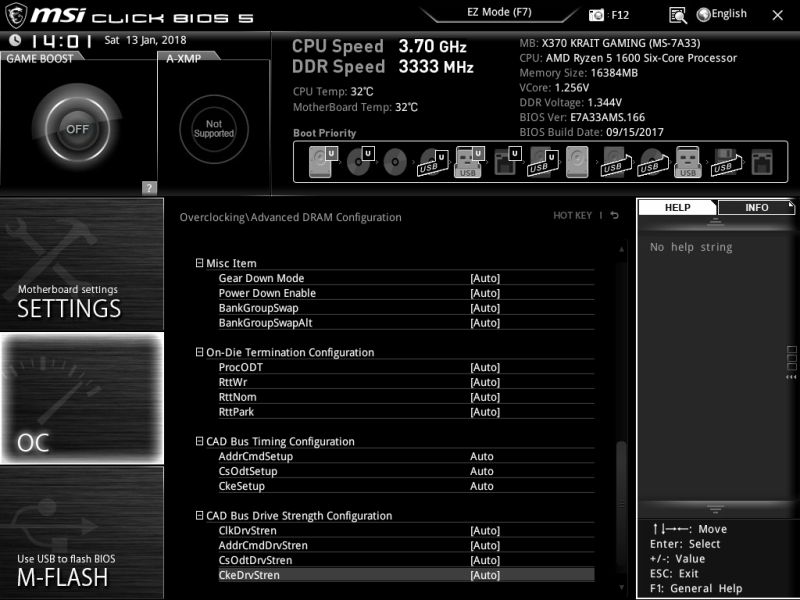The width and height of the screenshot is (800, 600).
Task: Select the legacy USB key boot device
Action: coord(687,162)
